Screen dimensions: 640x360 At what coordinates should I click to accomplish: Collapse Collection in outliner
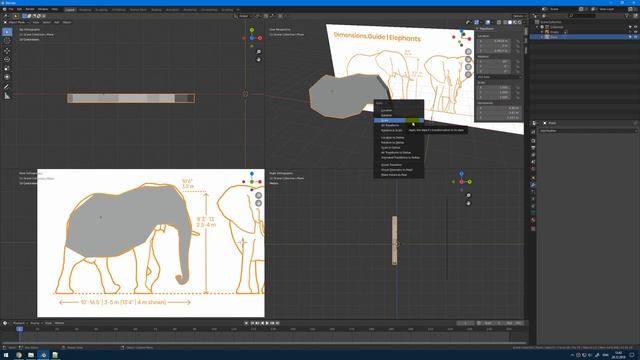(538, 27)
